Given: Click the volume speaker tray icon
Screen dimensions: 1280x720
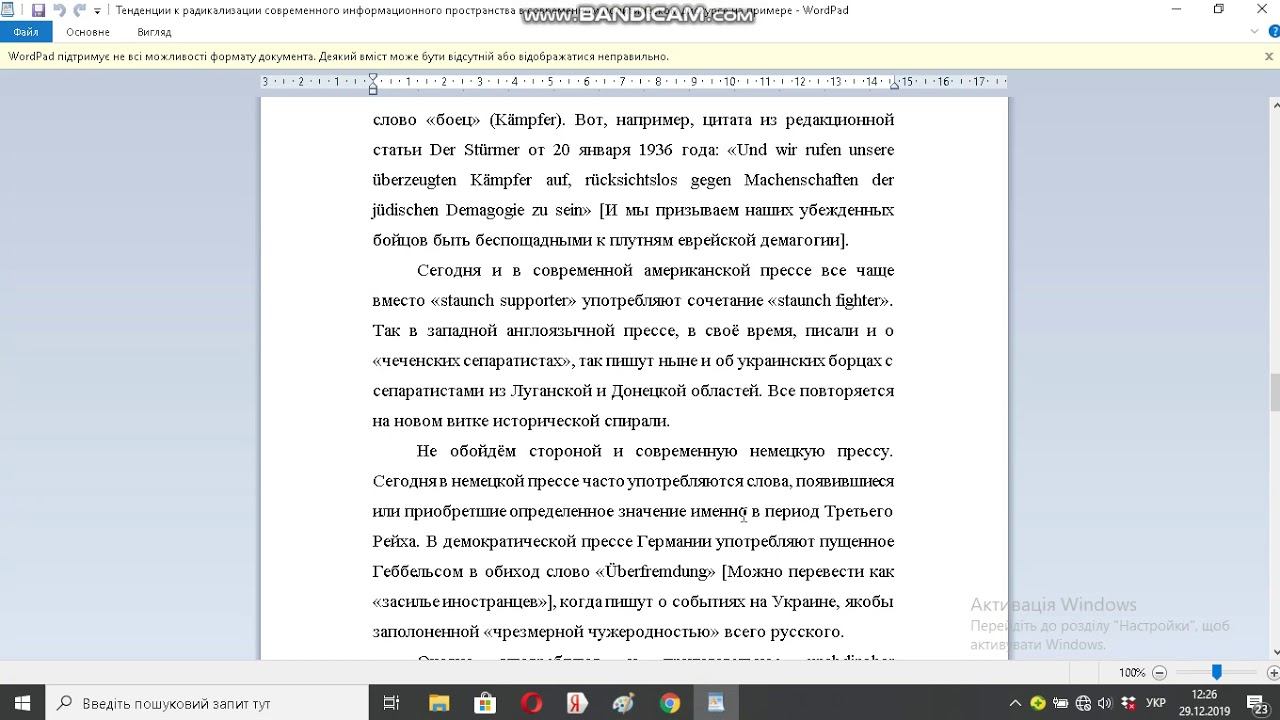Looking at the screenshot, I should tap(1104, 703).
